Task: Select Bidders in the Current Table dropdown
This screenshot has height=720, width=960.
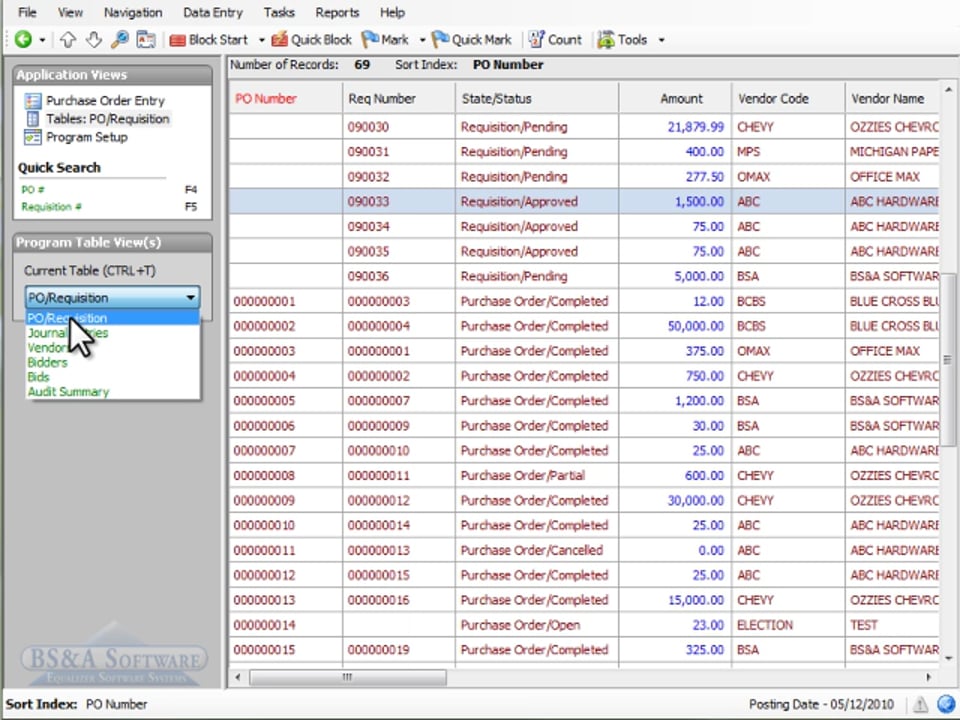Action: click(47, 362)
